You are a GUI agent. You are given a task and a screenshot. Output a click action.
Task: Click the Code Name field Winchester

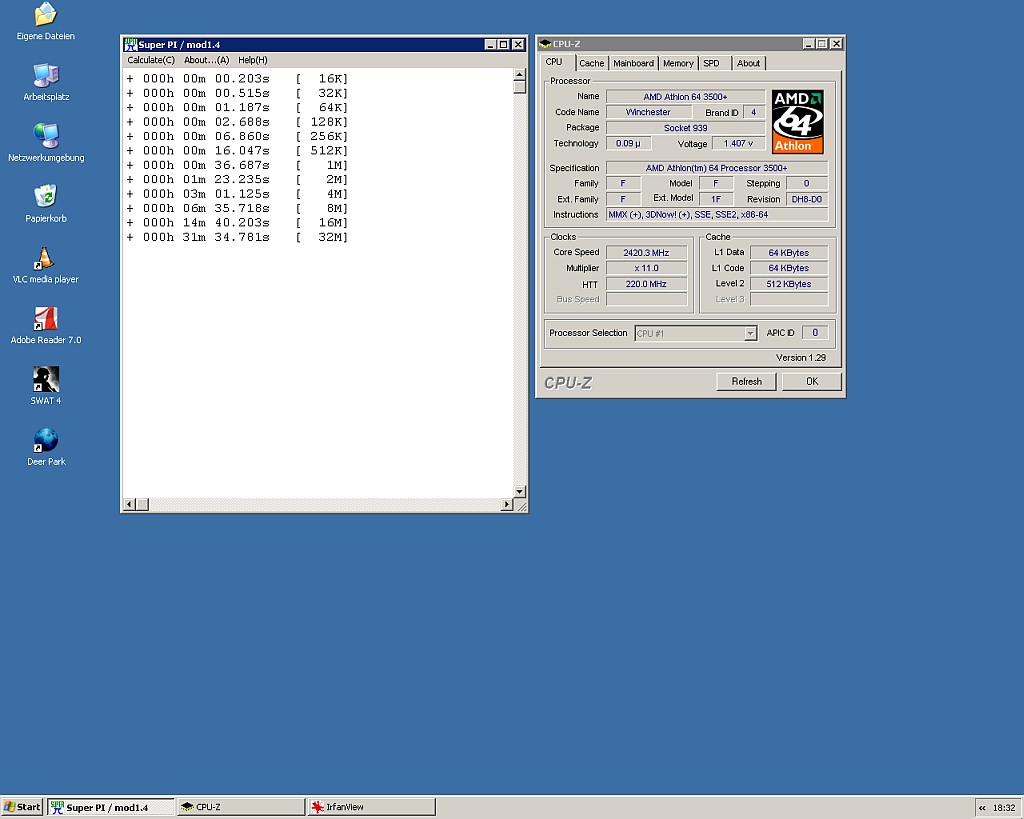(x=648, y=112)
